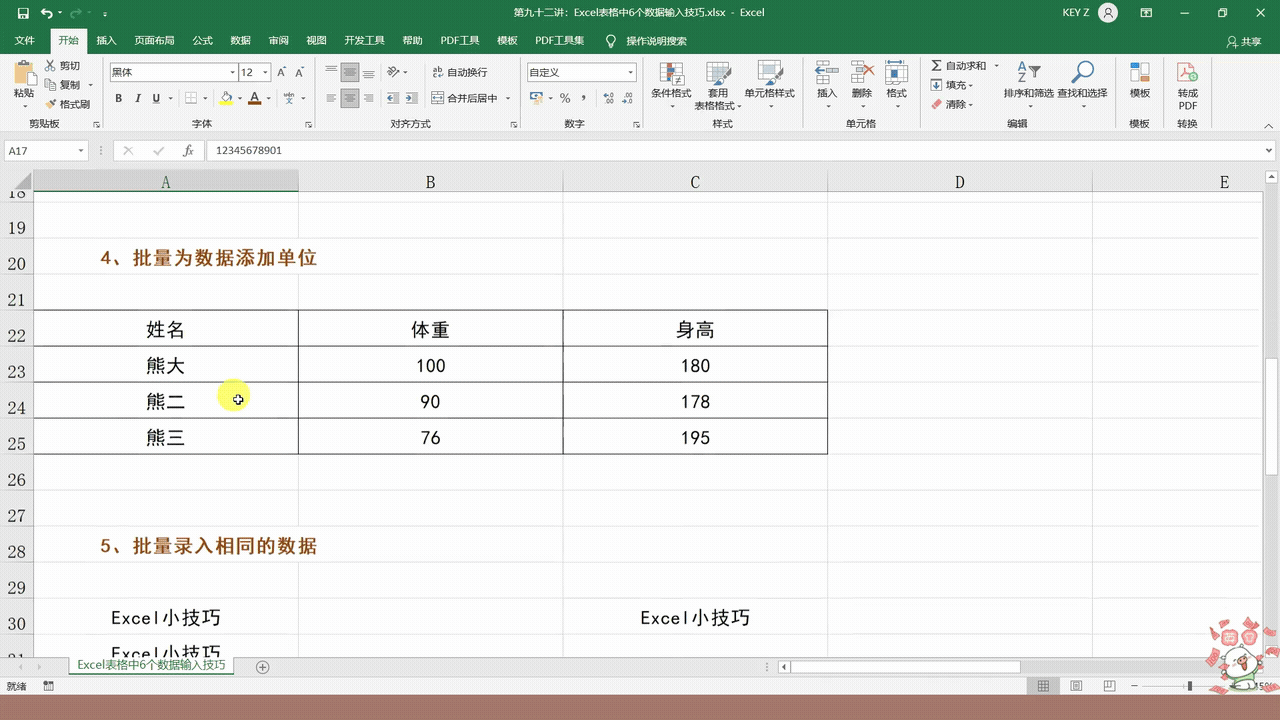This screenshot has width=1280, height=720.
Task: Click the percent style icon
Action: 565,98
